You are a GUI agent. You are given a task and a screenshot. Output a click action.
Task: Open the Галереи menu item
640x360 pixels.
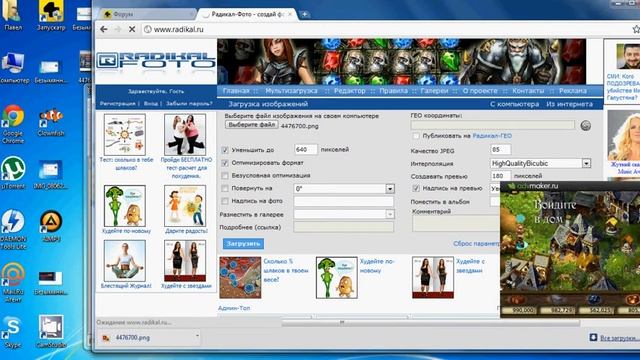click(x=434, y=91)
